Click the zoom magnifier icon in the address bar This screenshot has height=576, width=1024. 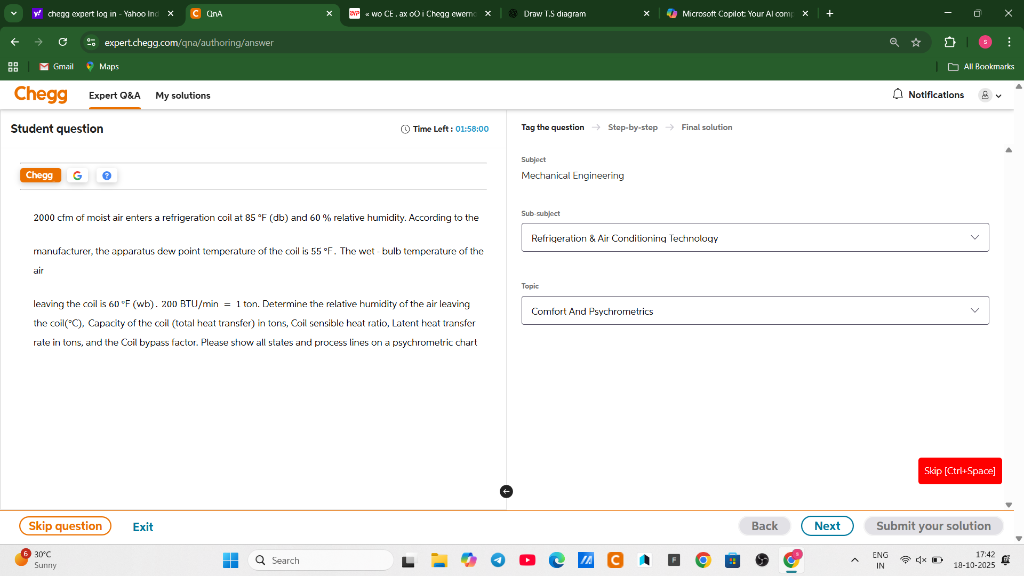point(894,42)
